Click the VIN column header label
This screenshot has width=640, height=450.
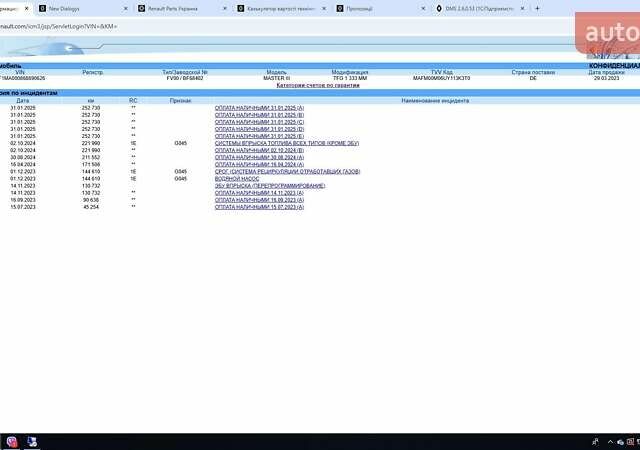(20, 72)
